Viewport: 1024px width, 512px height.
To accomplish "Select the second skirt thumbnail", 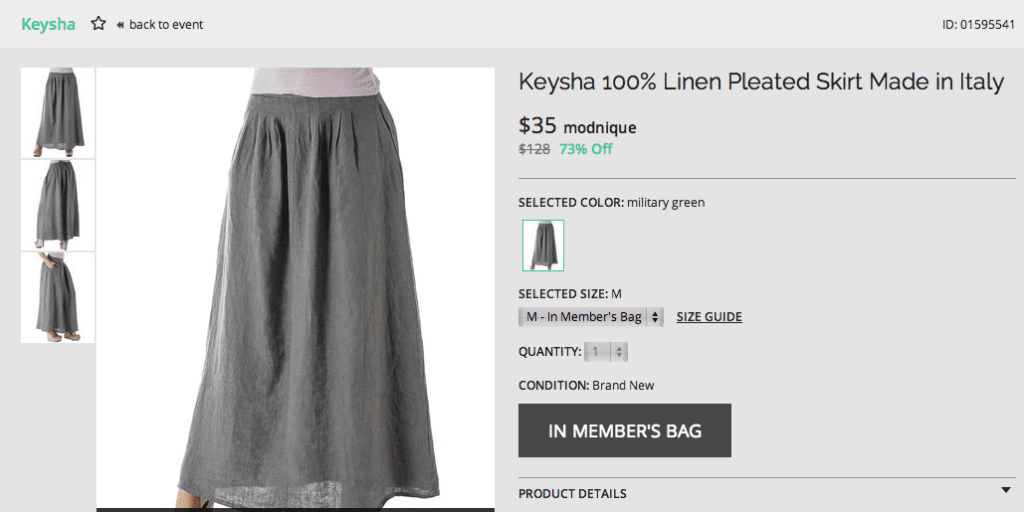I will [x=58, y=205].
